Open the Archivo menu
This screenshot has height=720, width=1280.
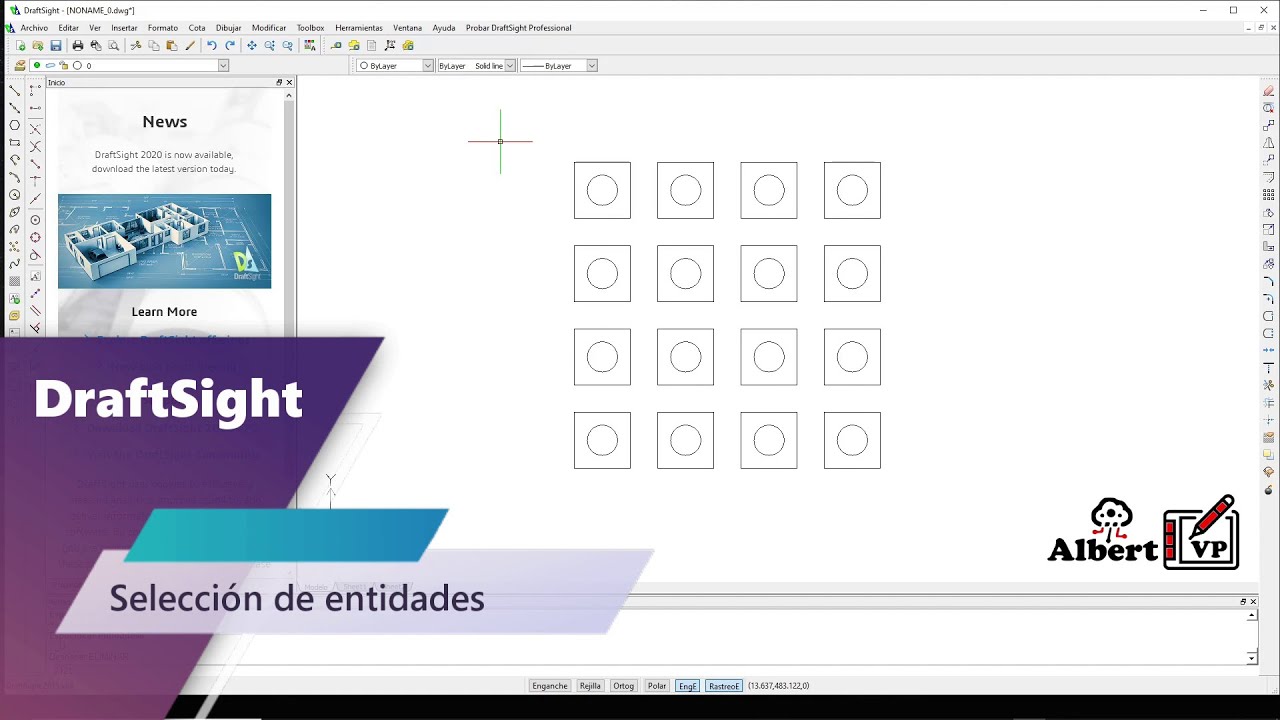tap(34, 28)
